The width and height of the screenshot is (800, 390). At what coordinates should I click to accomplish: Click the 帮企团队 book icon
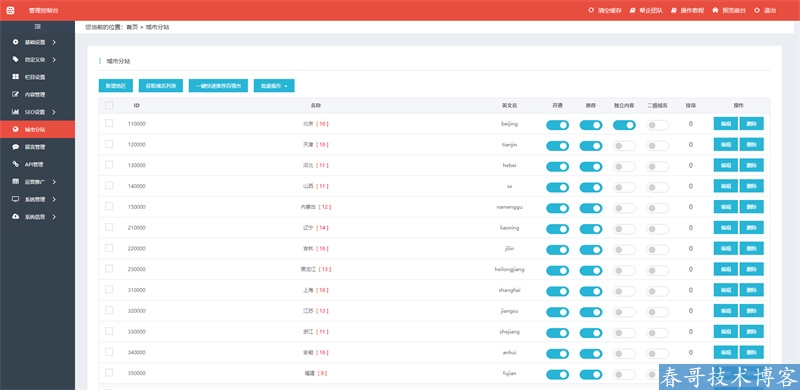[632, 10]
